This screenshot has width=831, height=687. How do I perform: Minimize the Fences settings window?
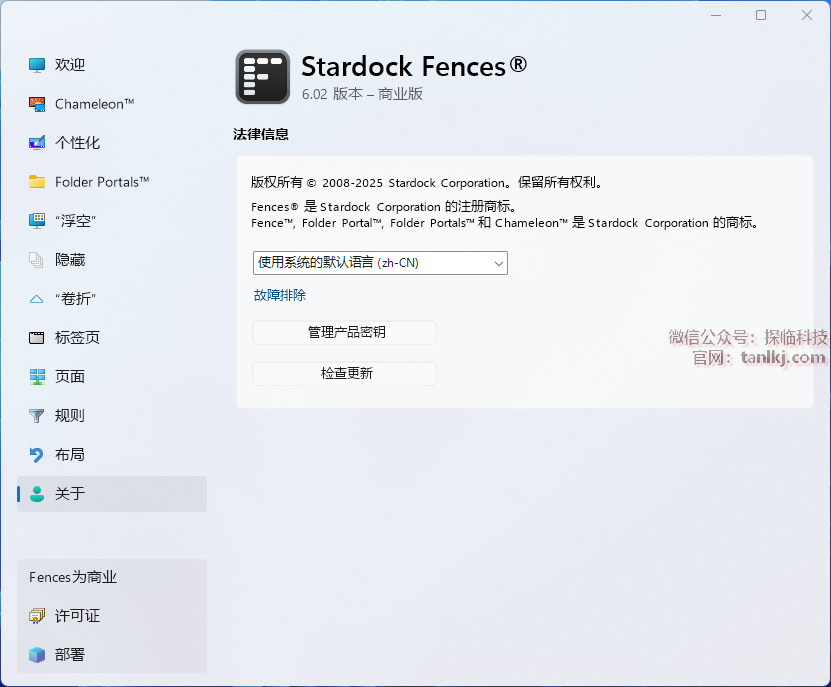716,15
